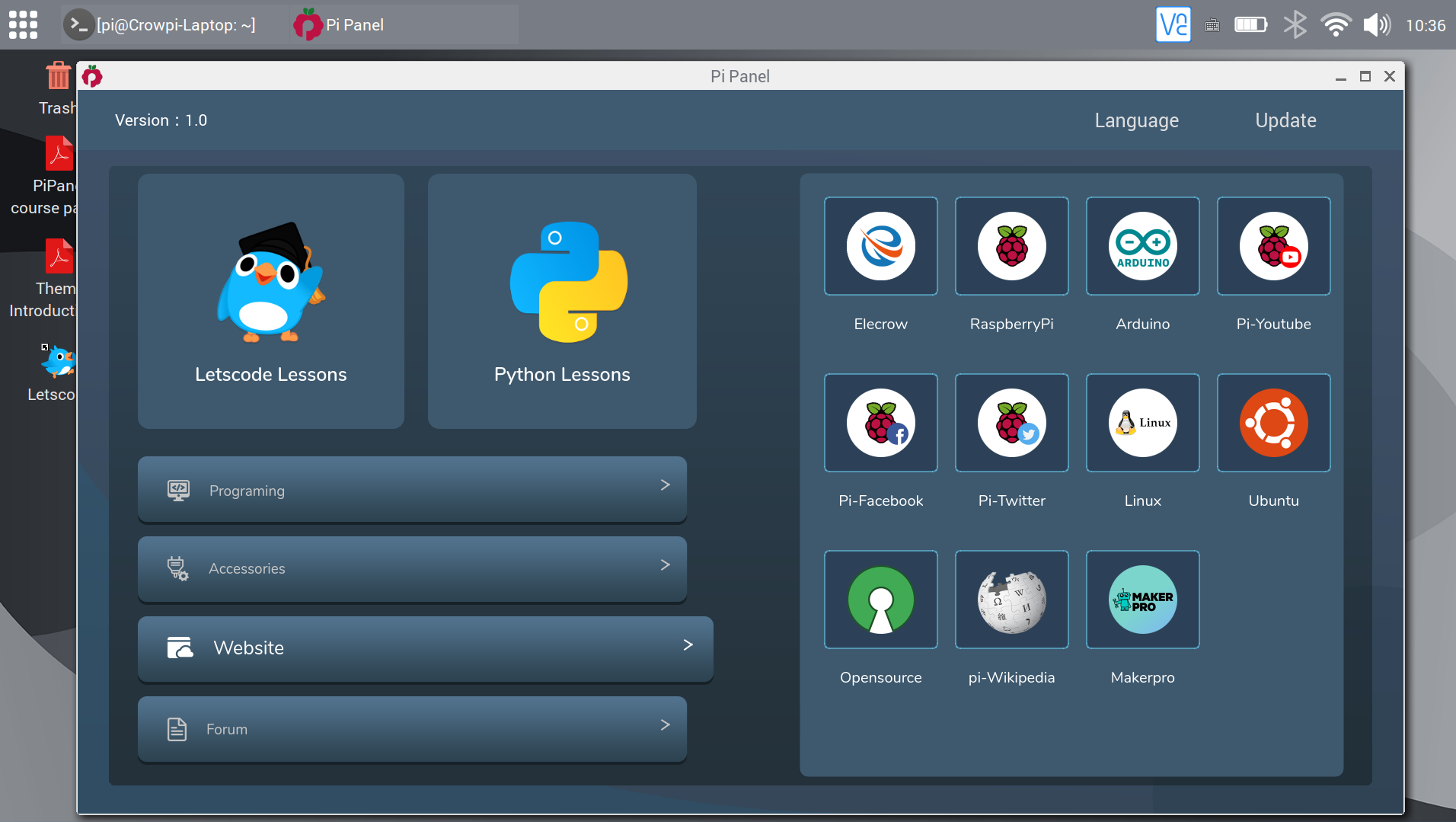This screenshot has width=1456, height=822.
Task: Open the pi-Wikipedia icon
Action: tap(1011, 600)
